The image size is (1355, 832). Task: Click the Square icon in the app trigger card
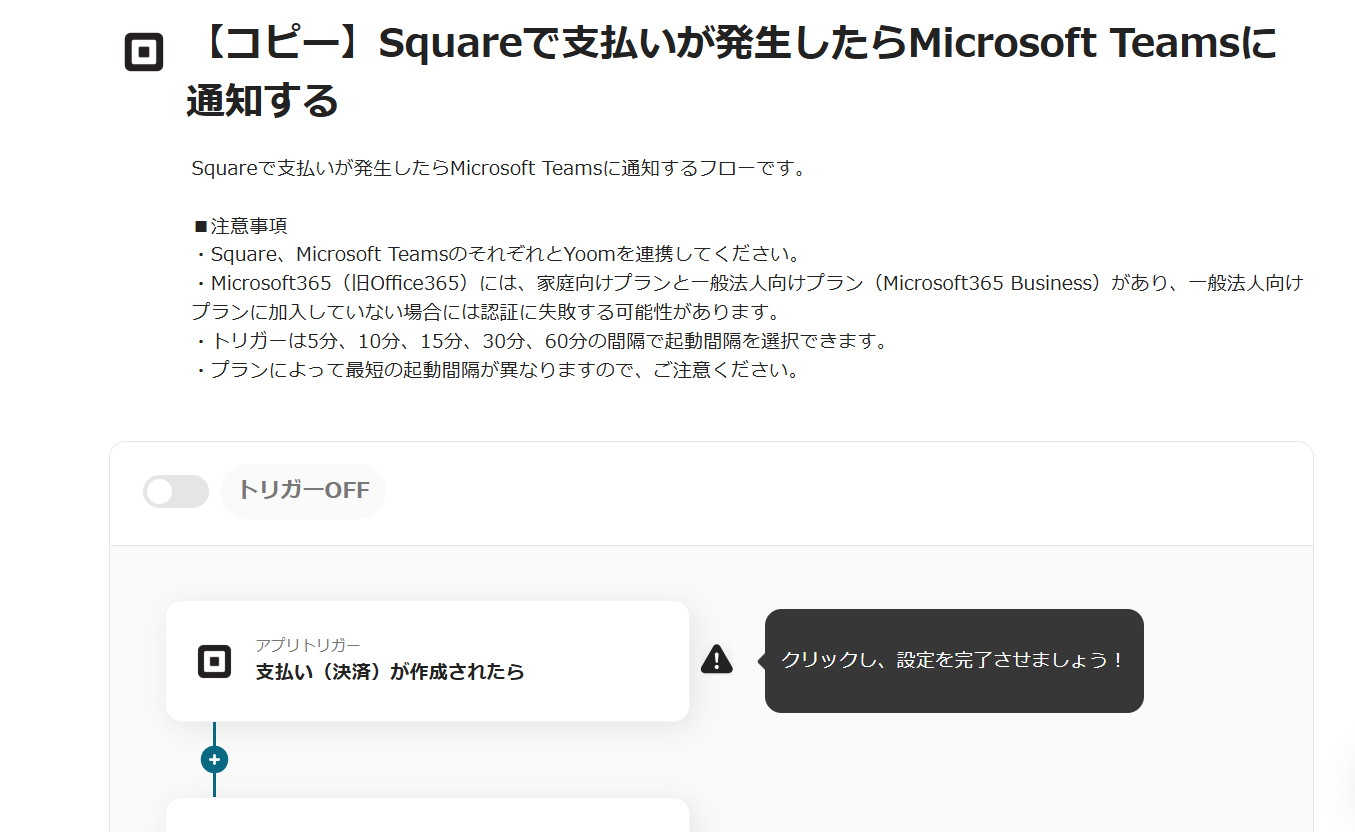[214, 661]
